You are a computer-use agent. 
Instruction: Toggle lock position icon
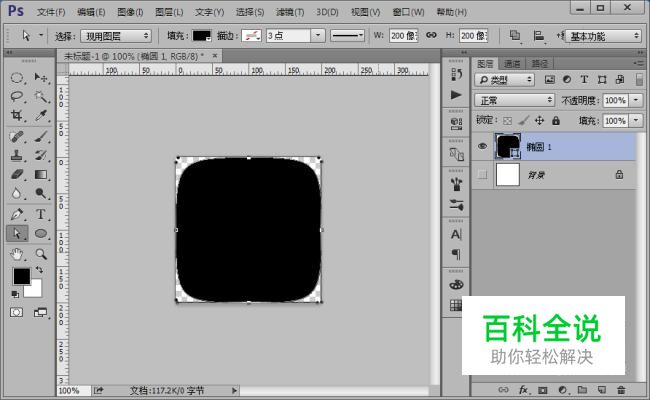[539, 121]
